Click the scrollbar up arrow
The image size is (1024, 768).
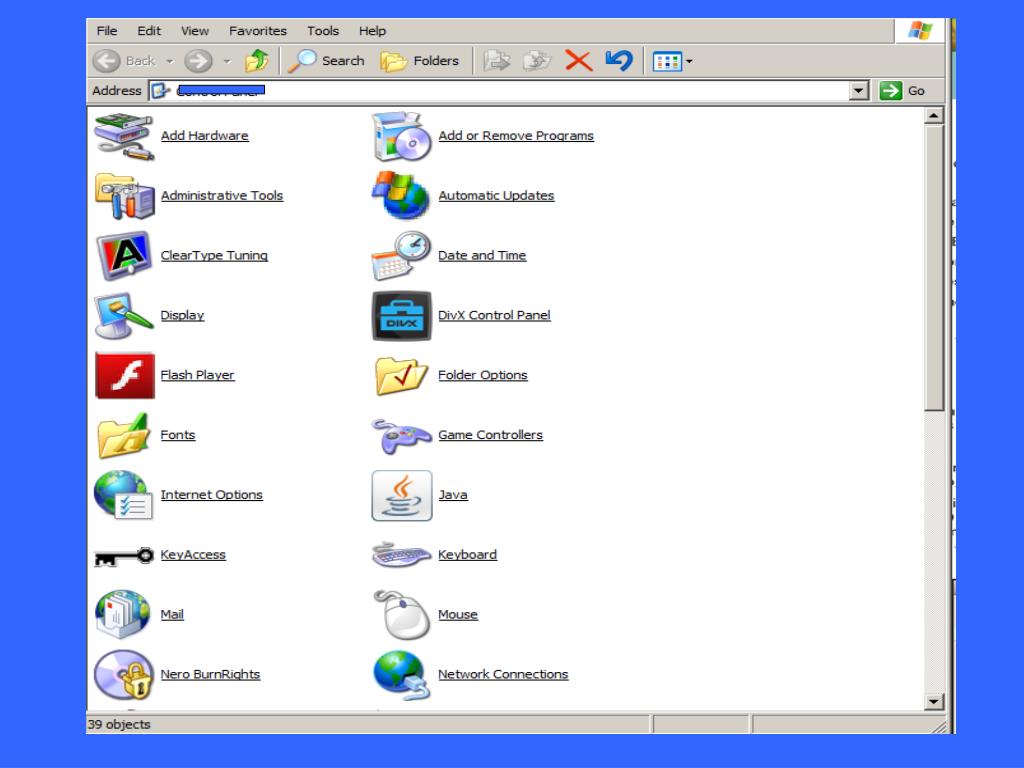(934, 116)
